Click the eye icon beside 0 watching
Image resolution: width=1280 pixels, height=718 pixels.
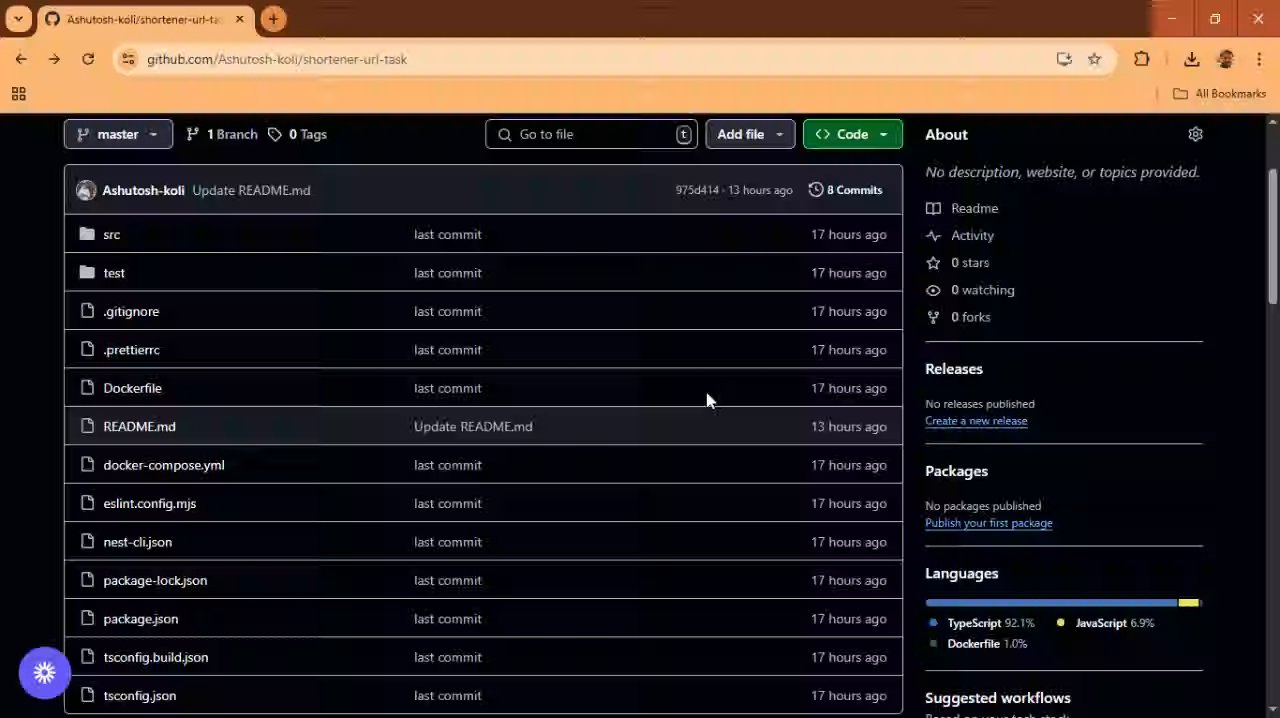pos(933,290)
